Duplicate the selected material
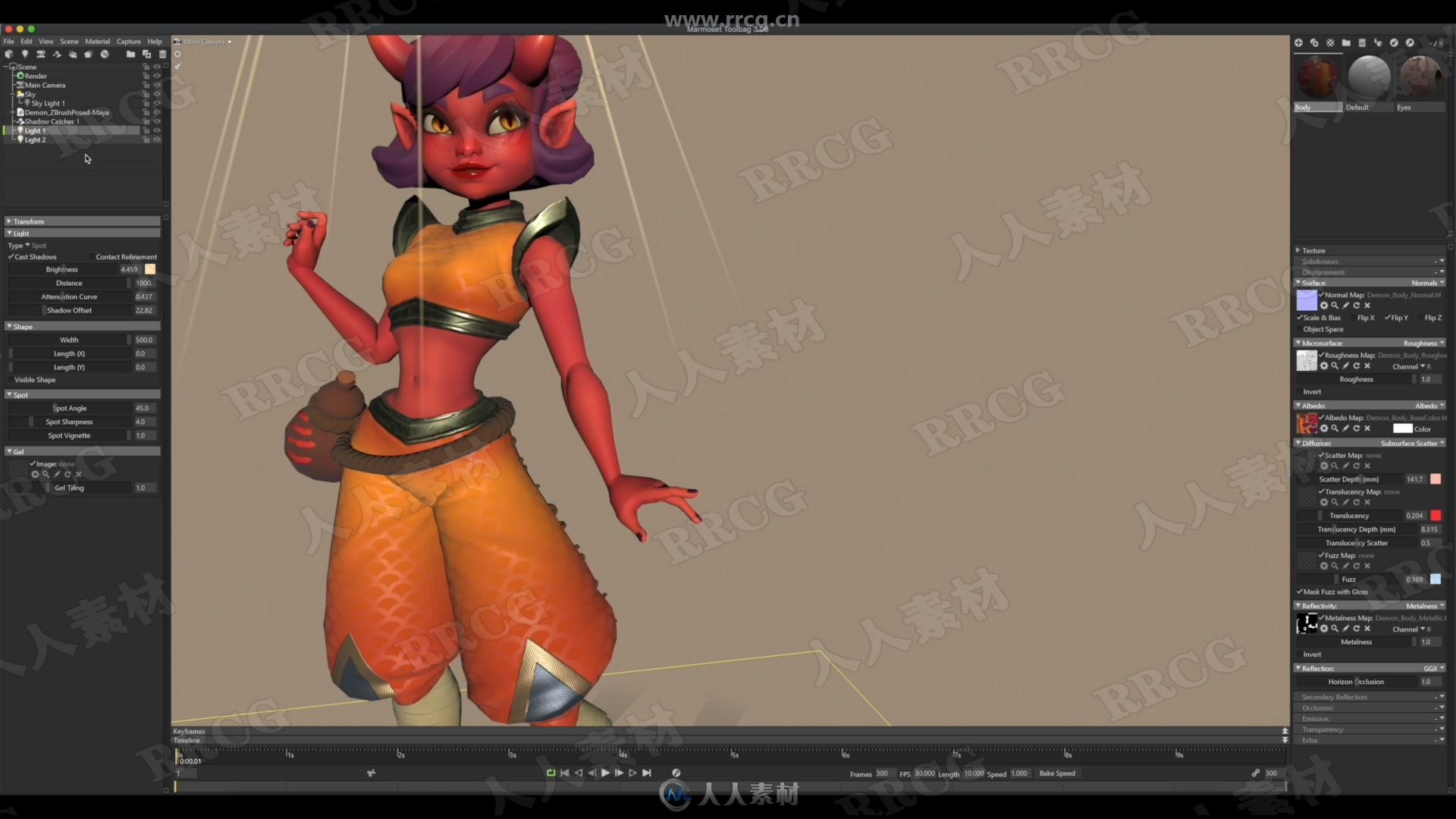This screenshot has height=819, width=1456. 1314,43
